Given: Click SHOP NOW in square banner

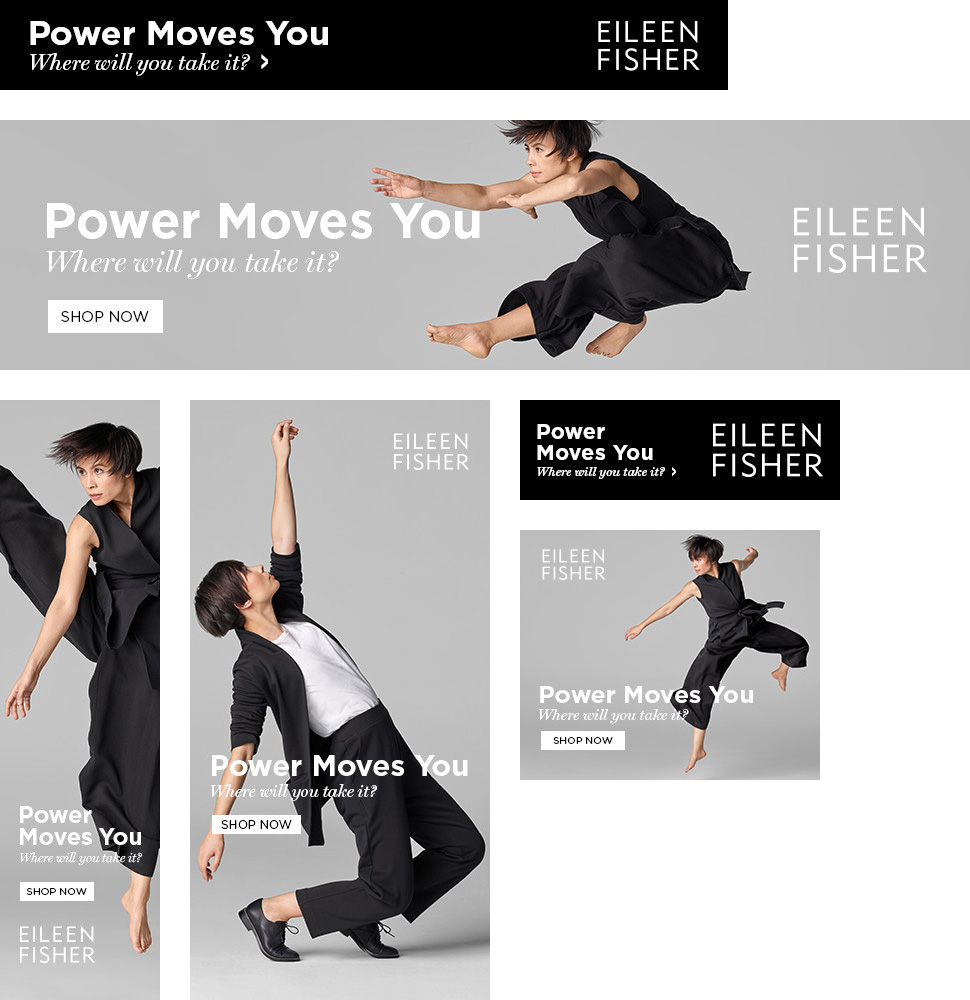Looking at the screenshot, I should click(x=583, y=740).
